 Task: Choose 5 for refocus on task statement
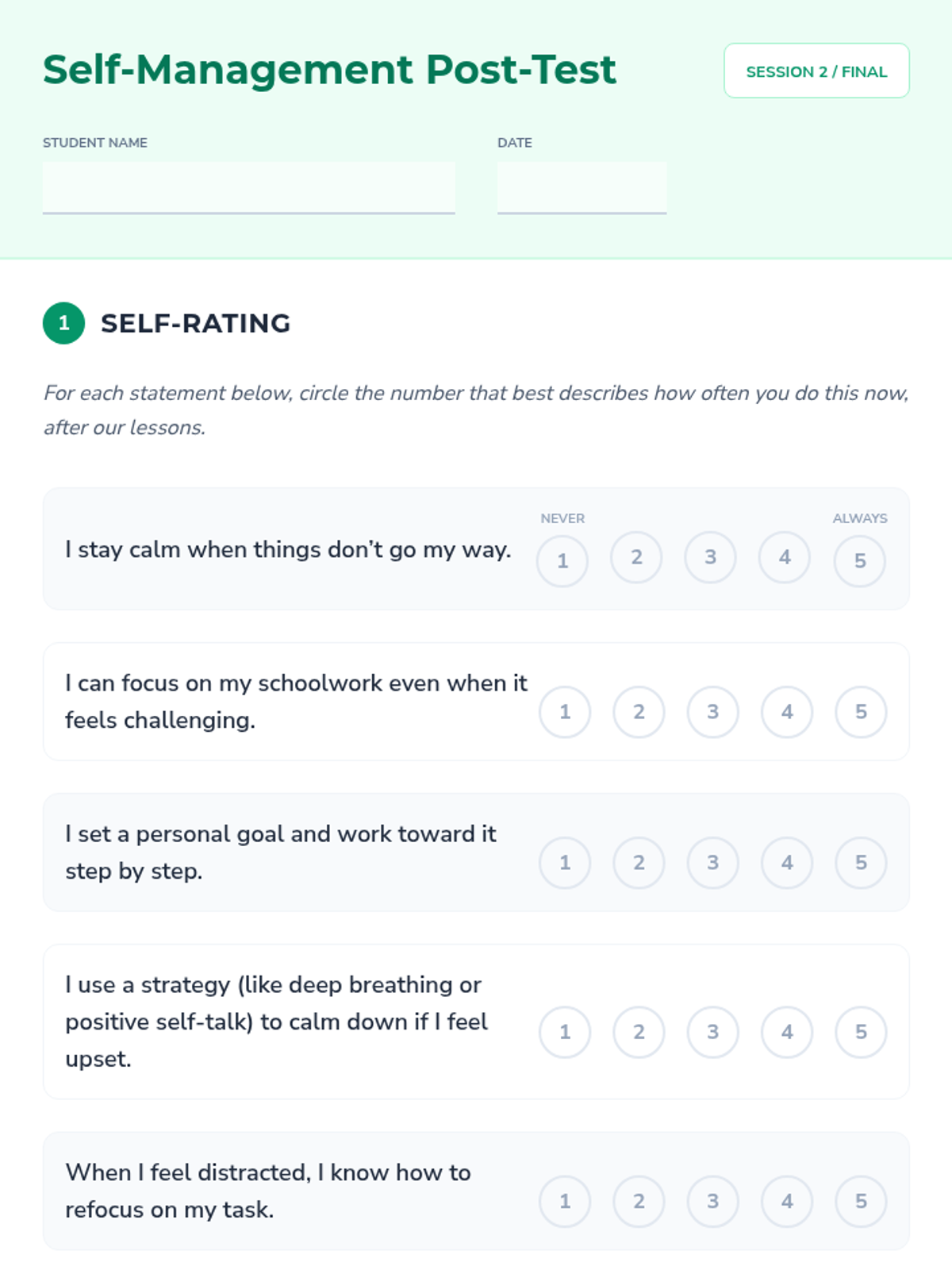click(x=861, y=1202)
